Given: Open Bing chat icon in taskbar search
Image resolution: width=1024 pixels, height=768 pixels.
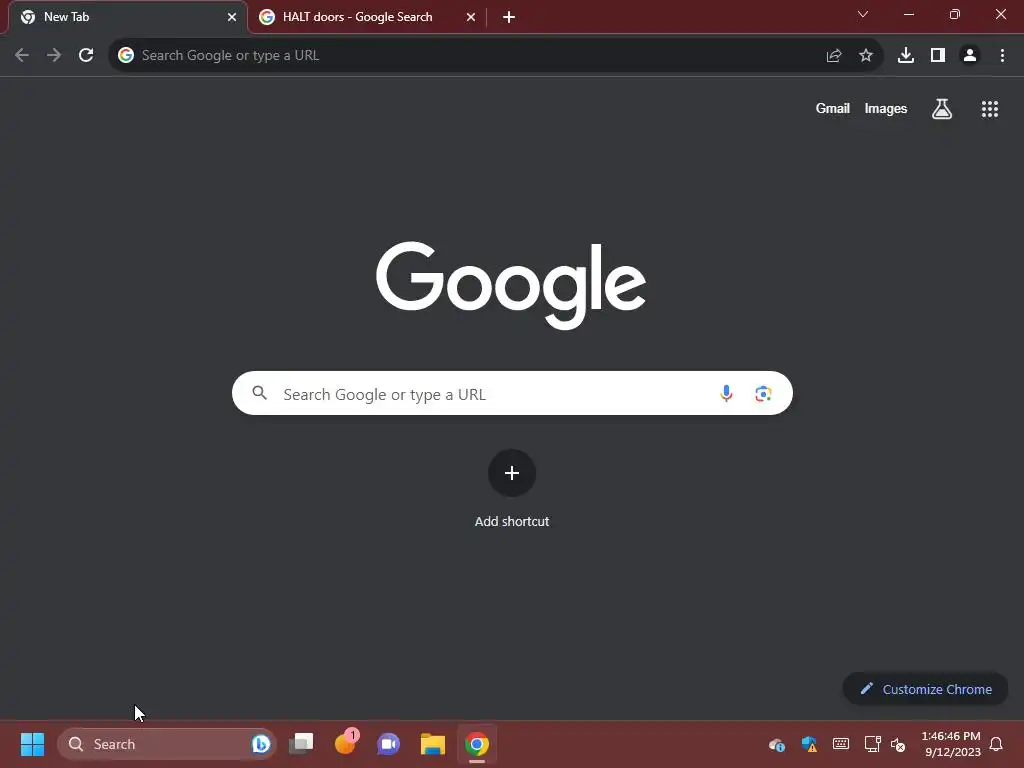Looking at the screenshot, I should click(x=261, y=744).
